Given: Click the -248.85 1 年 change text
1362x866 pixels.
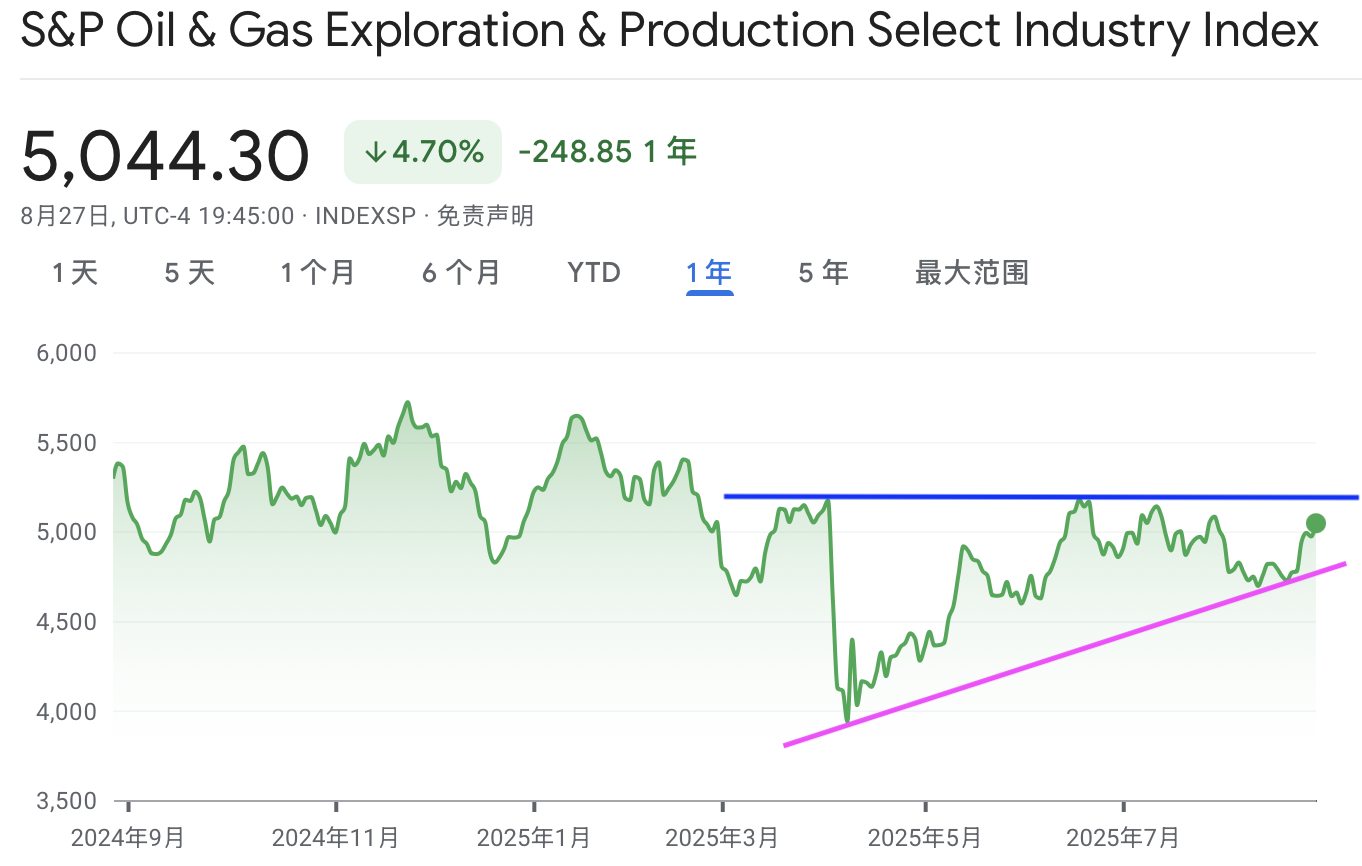Looking at the screenshot, I should tap(607, 152).
